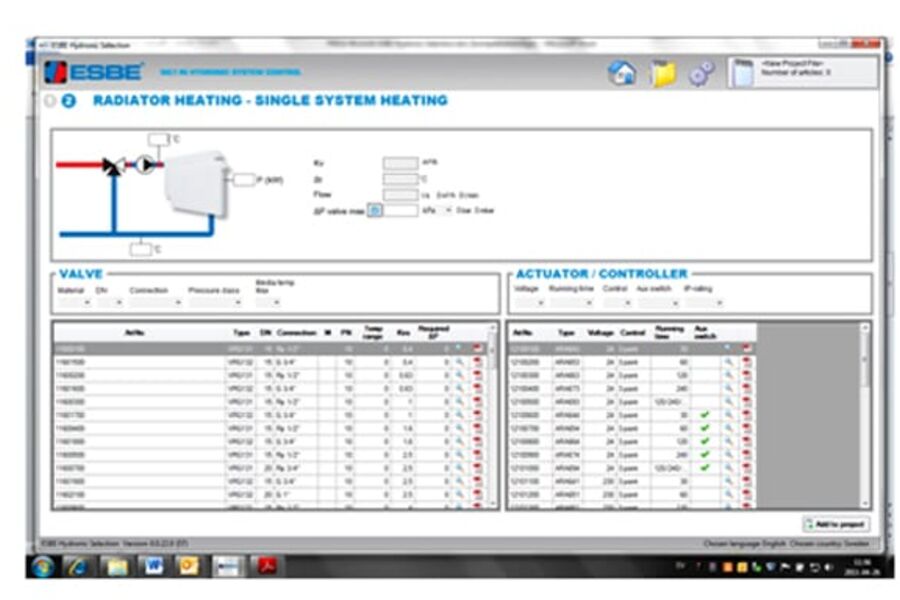
Task: Open settings via the gears icon
Action: coord(701,74)
